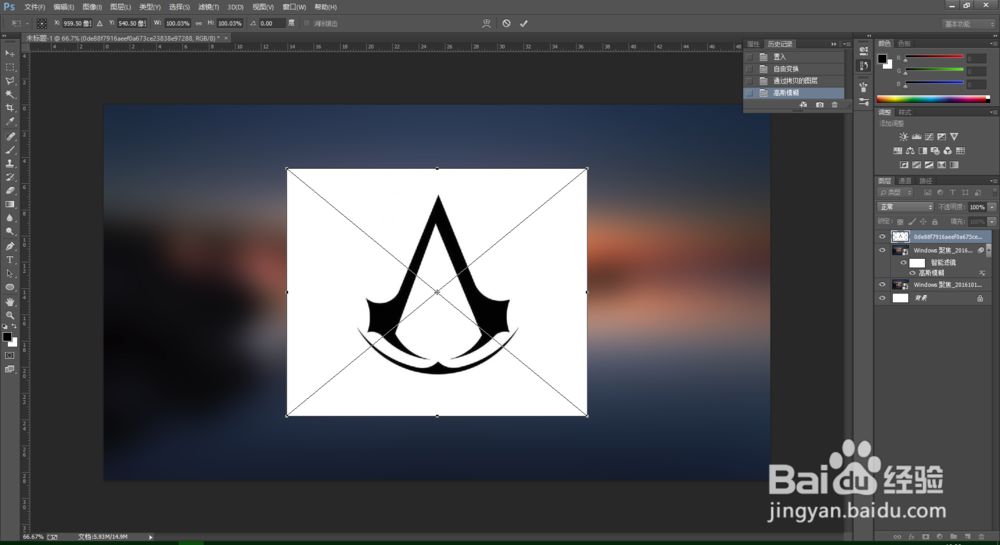
Task: Select the Ellipse shape tool
Action: (x=10, y=287)
